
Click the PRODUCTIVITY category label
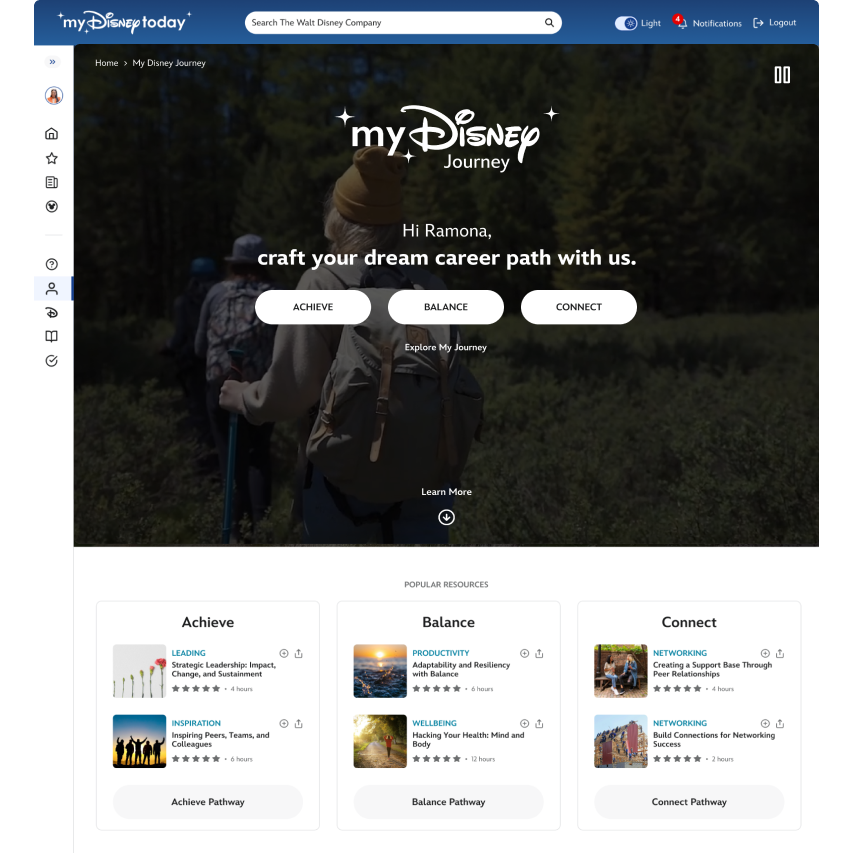(x=441, y=653)
